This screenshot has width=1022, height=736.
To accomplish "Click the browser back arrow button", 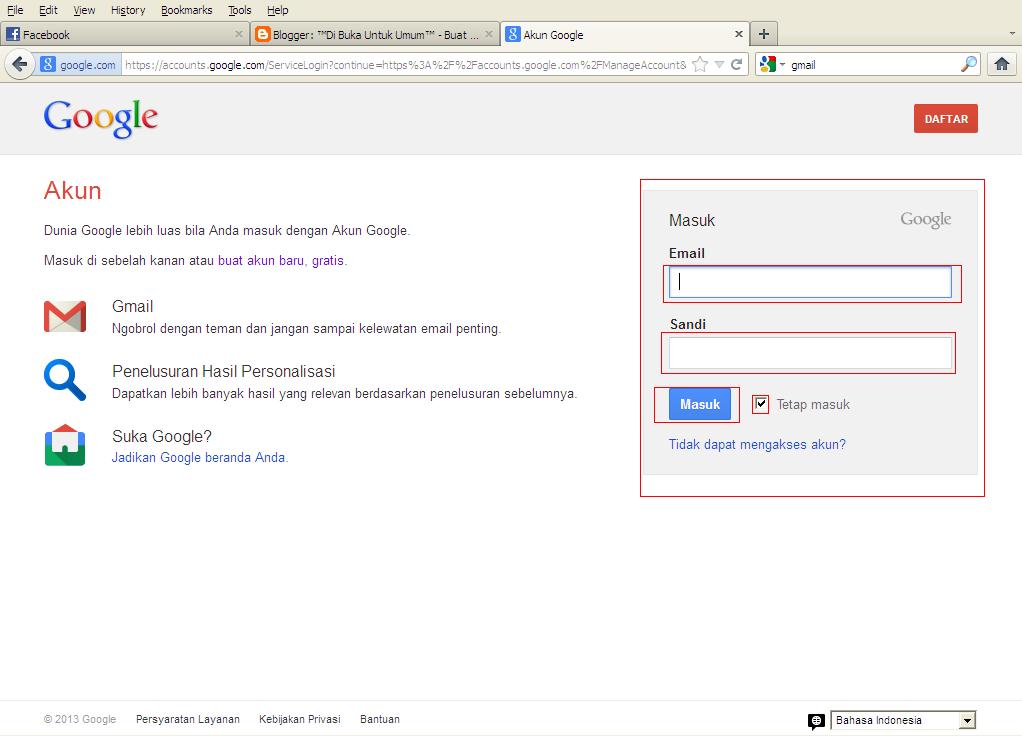I will tap(20, 65).
